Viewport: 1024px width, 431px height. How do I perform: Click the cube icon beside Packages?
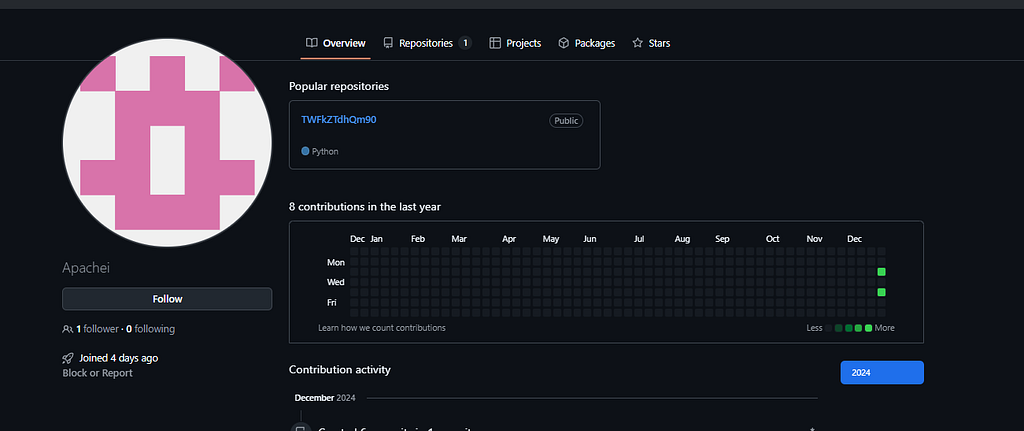(x=564, y=43)
